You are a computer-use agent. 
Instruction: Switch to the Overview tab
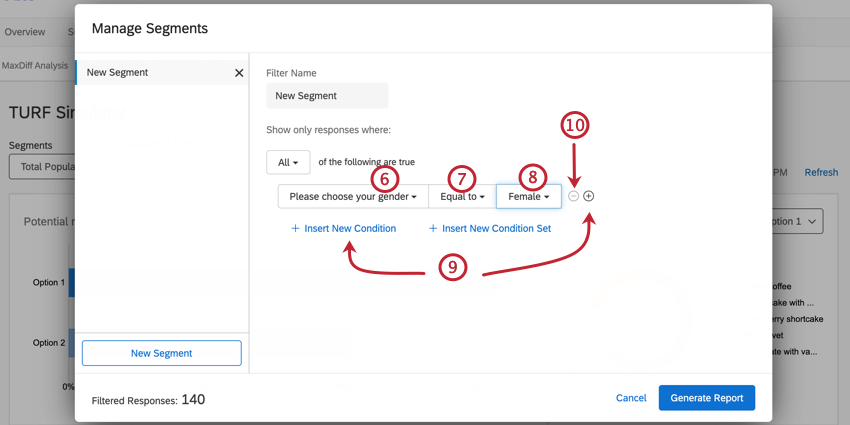[x=25, y=32]
